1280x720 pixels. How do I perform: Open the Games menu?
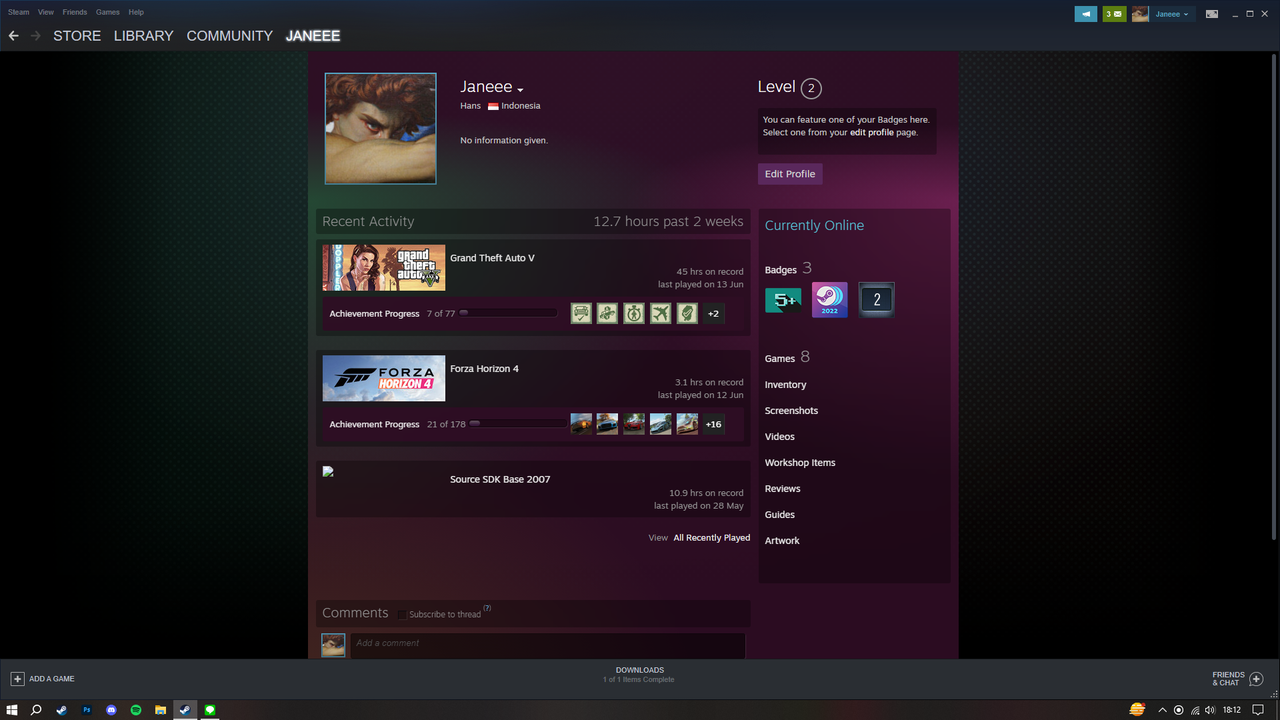click(x=108, y=12)
